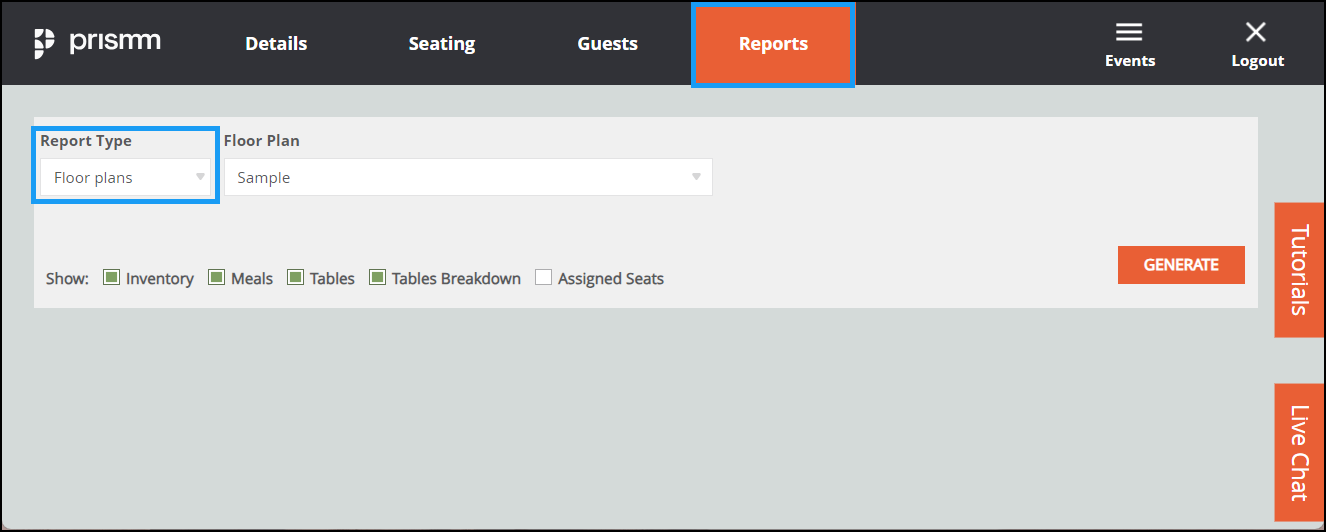Uncheck Tables Breakdown option

tap(377, 277)
